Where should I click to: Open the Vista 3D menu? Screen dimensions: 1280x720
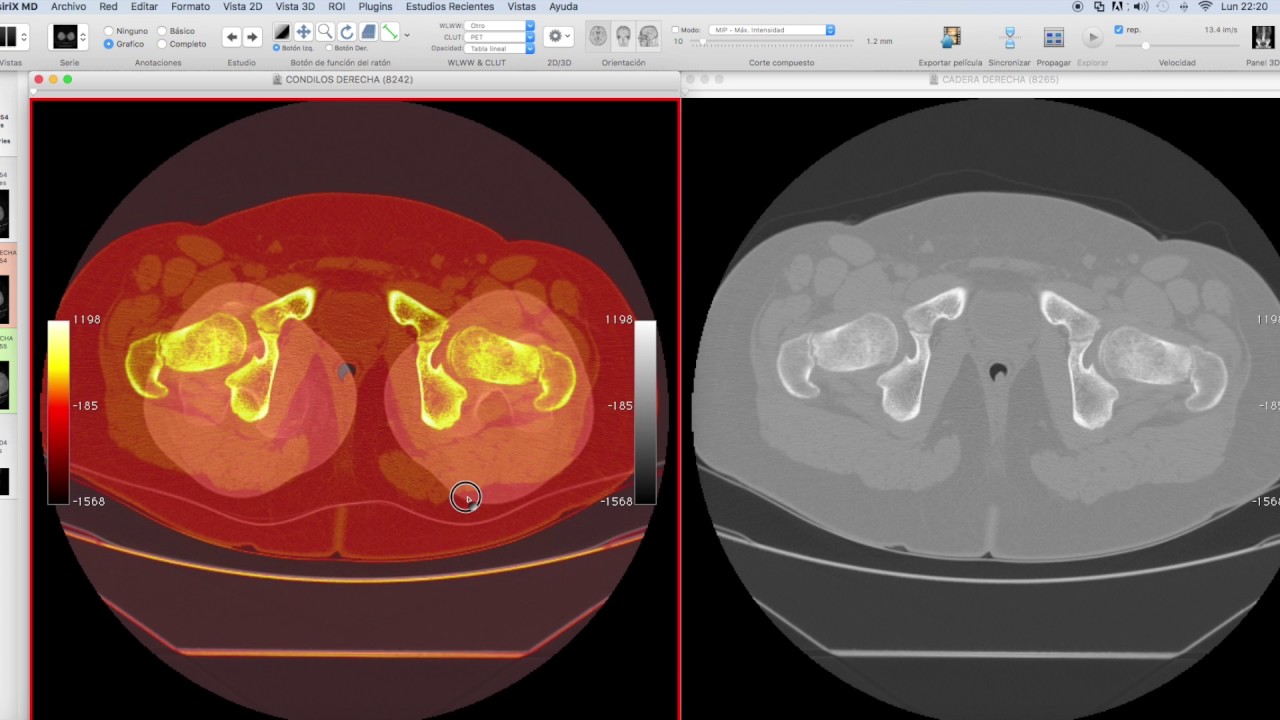pyautogui.click(x=296, y=7)
